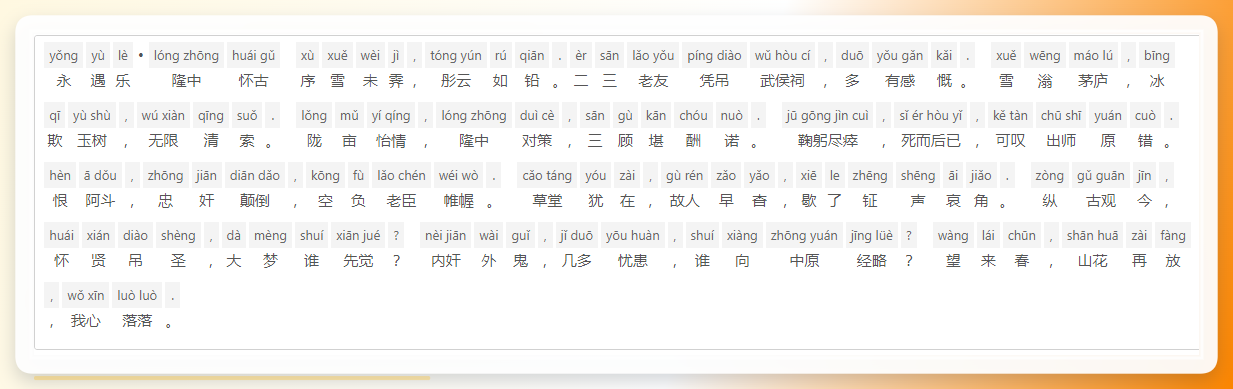Click the pinyin "shān huā"
Viewport: 1233px width, 389px height.
pos(1092,236)
